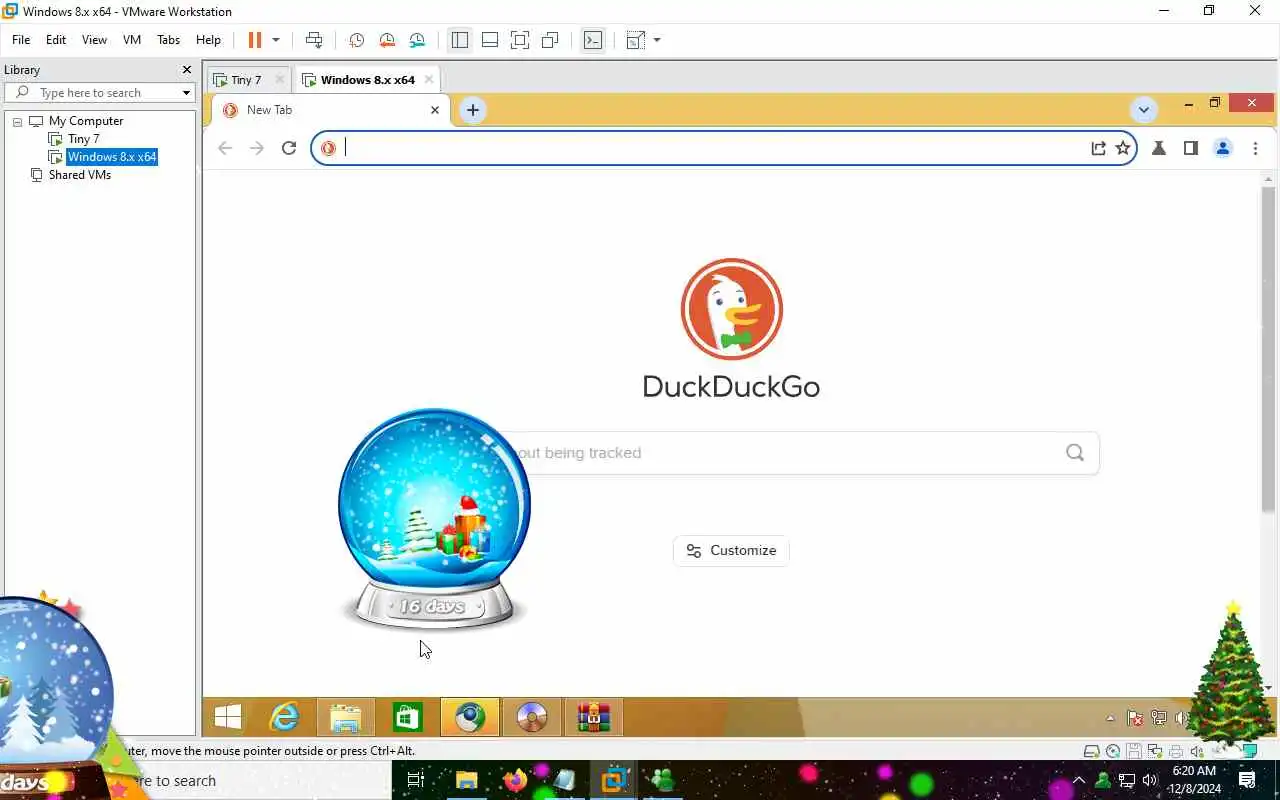Open the VM menu
Screen dimensions: 1280x800
pos(132,40)
